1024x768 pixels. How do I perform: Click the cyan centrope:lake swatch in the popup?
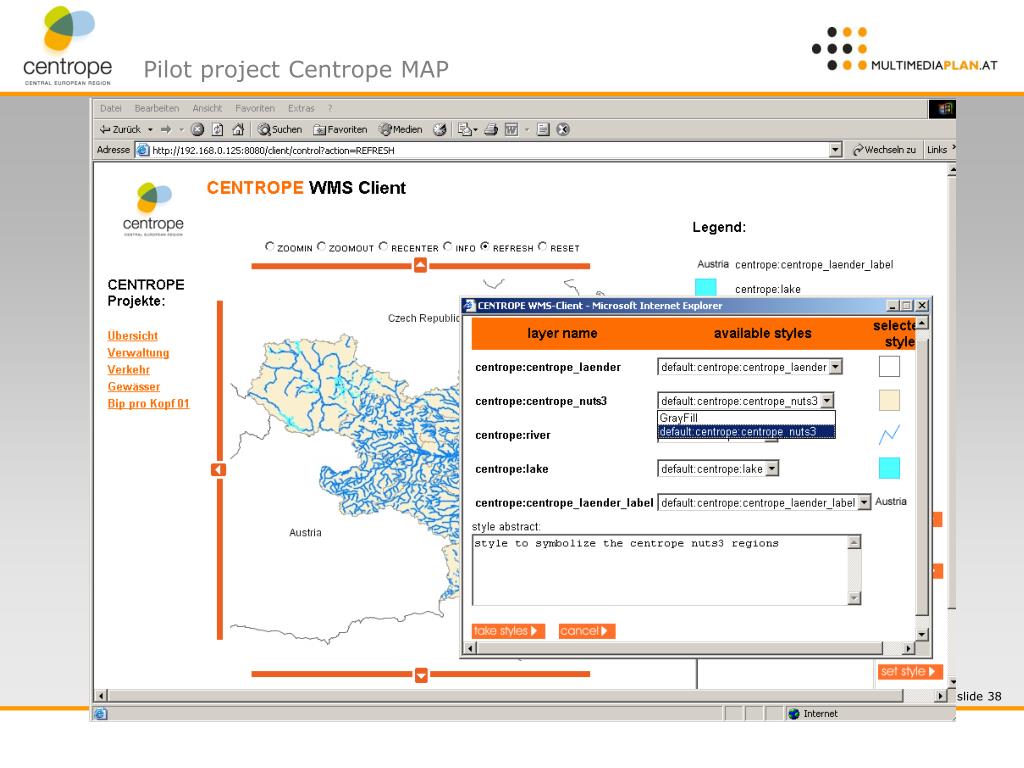(889, 468)
